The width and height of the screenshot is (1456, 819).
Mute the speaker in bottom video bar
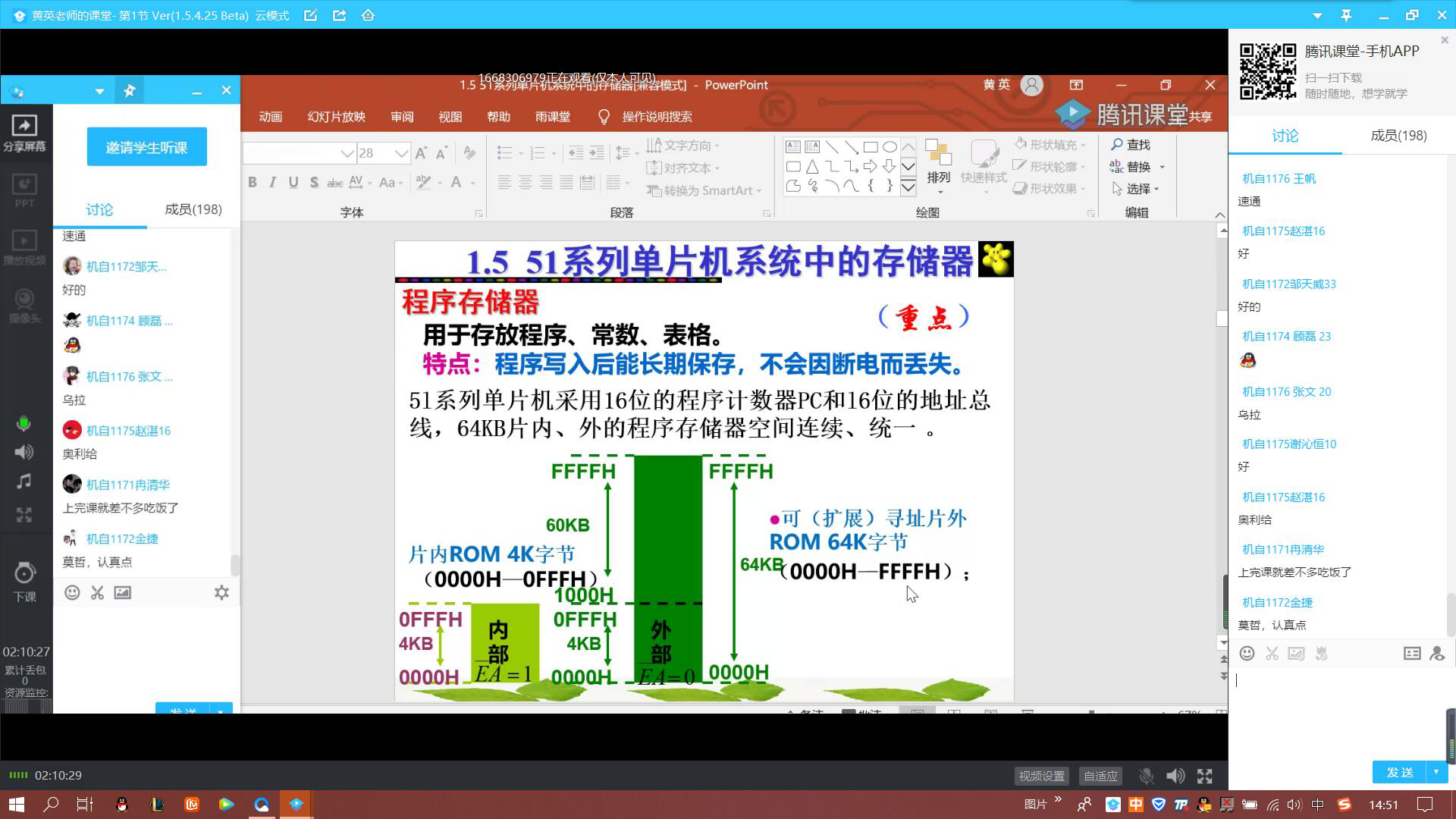tap(1175, 776)
